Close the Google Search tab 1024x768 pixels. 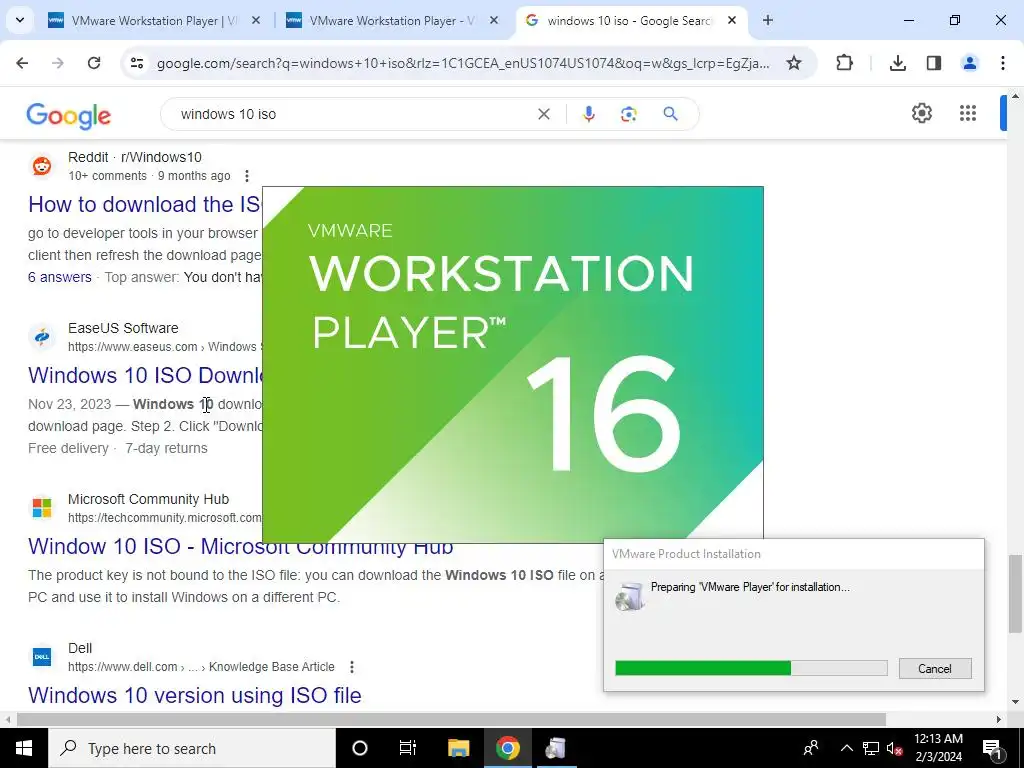point(732,21)
